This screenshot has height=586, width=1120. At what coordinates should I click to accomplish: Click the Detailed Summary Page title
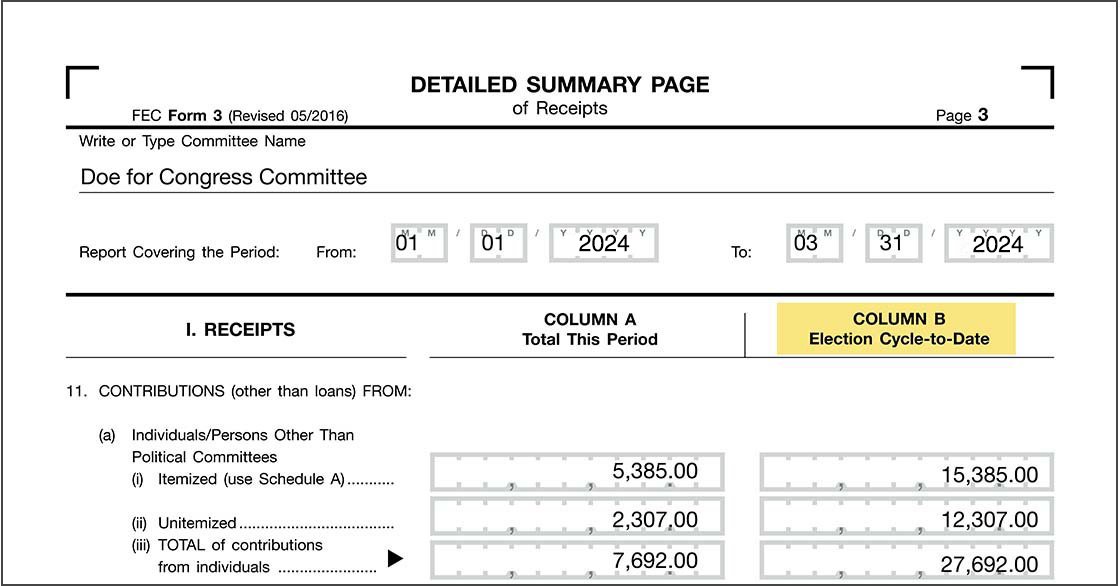559,85
